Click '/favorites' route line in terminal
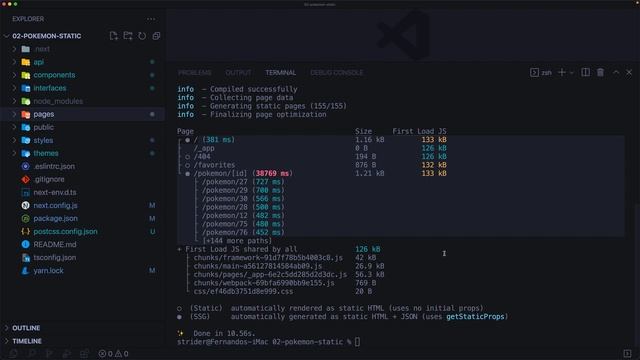The width and height of the screenshot is (640, 360). pyautogui.click(x=214, y=165)
